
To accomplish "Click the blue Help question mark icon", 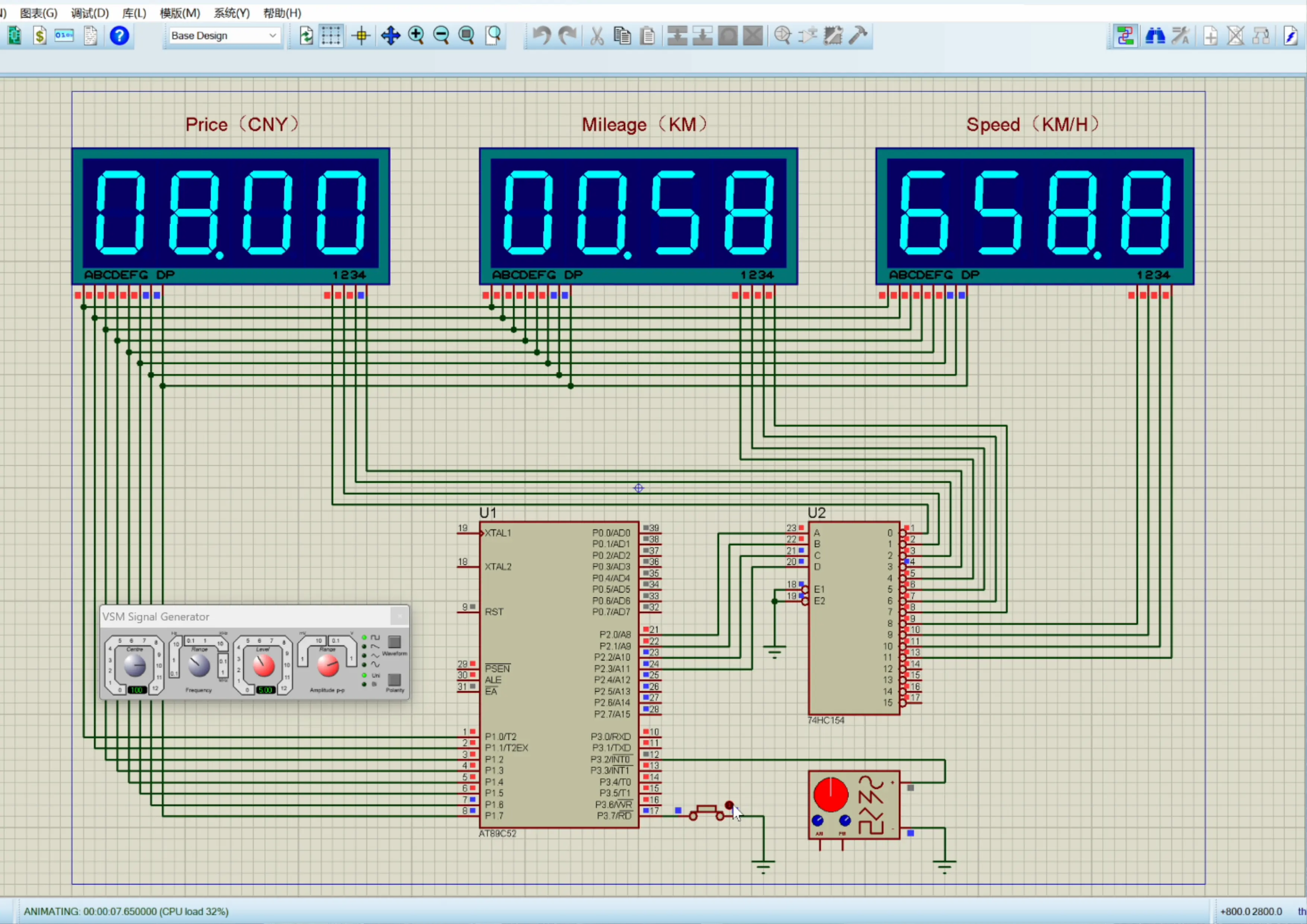I will point(119,36).
